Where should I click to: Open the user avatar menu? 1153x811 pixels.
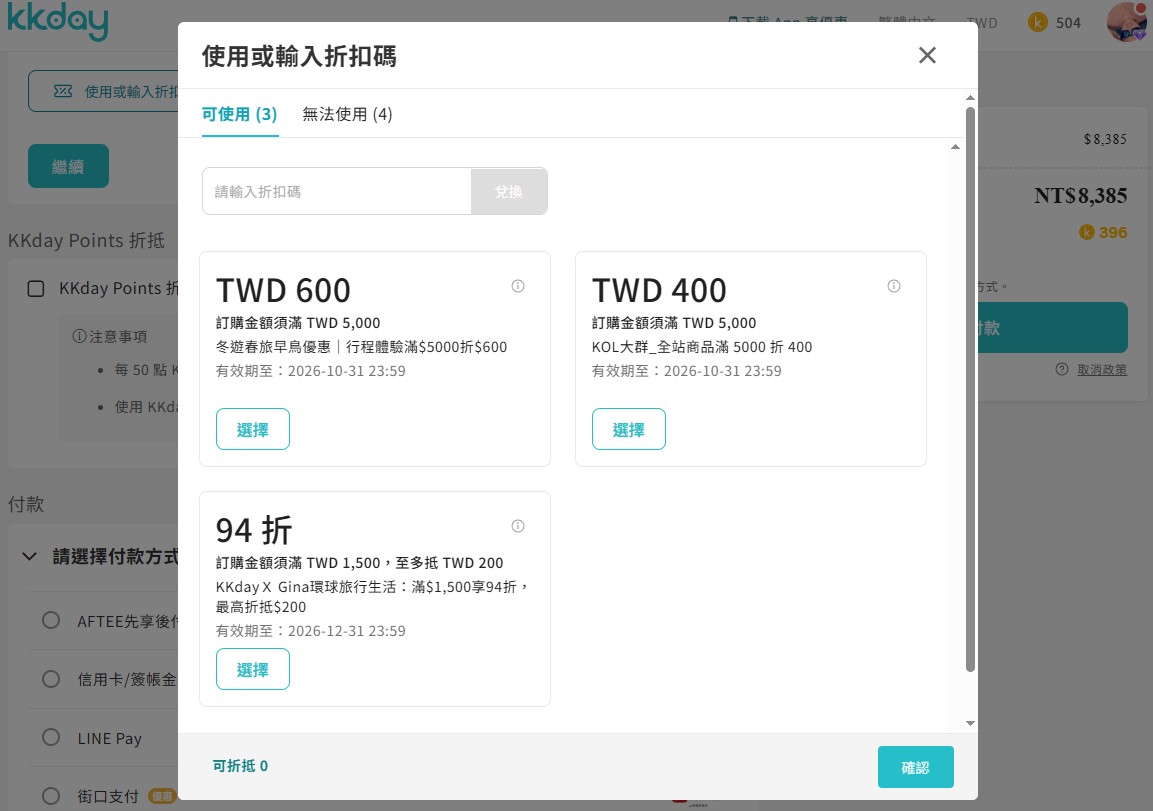(1127, 22)
